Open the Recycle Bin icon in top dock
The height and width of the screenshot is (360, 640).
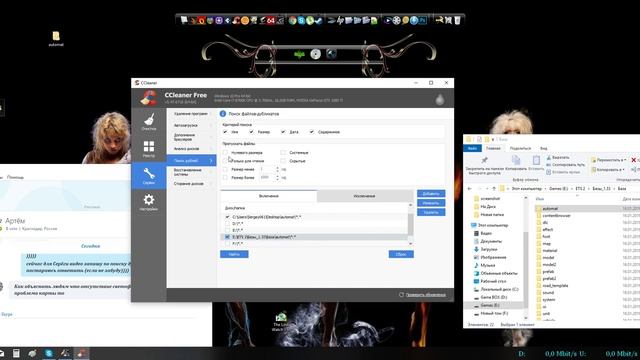[457, 20]
